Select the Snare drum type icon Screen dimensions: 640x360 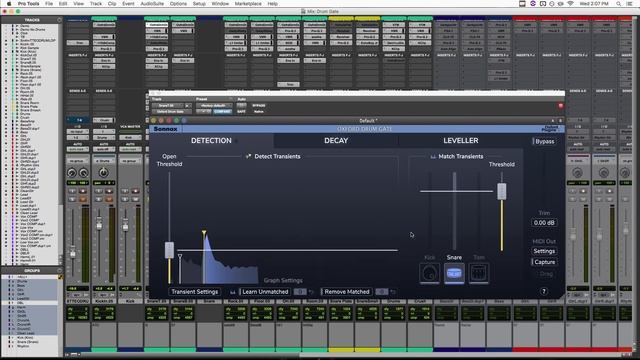tap(454, 273)
